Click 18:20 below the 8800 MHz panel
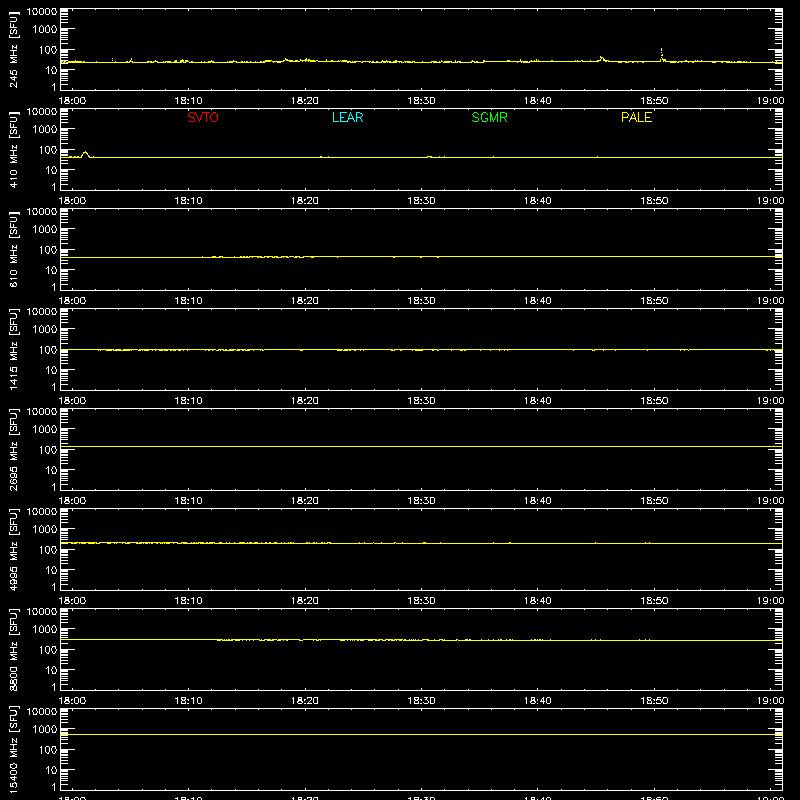 click(x=305, y=701)
